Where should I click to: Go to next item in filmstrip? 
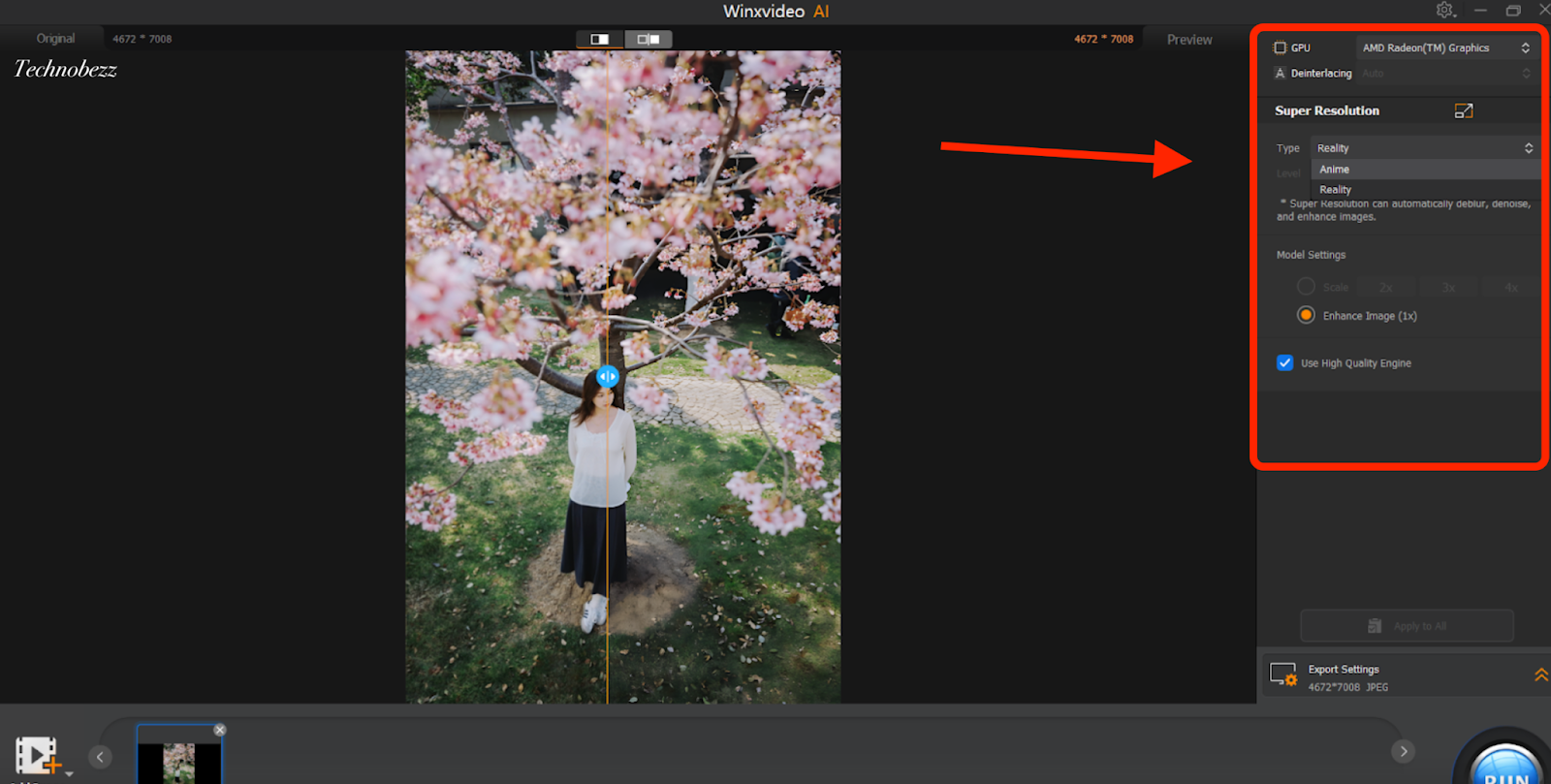tap(1403, 751)
